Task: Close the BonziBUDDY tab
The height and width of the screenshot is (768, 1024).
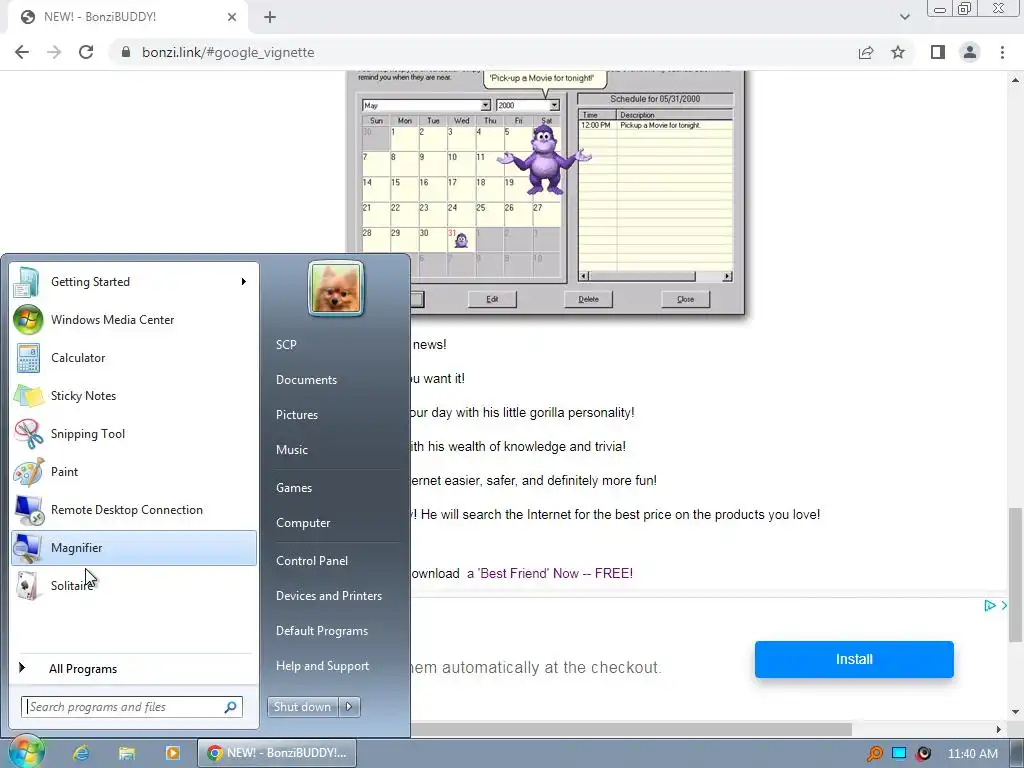Action: 232,17
